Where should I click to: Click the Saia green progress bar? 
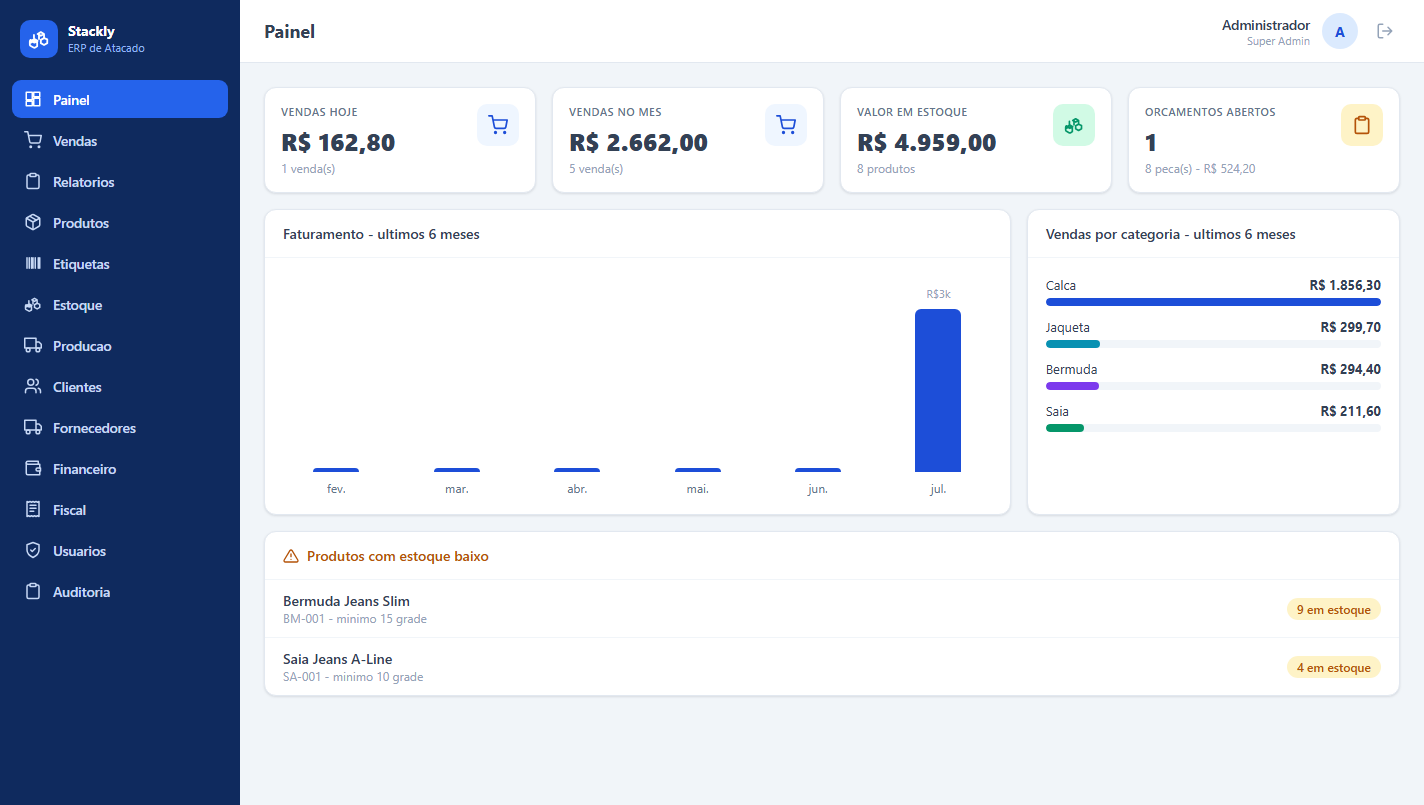(x=1065, y=428)
